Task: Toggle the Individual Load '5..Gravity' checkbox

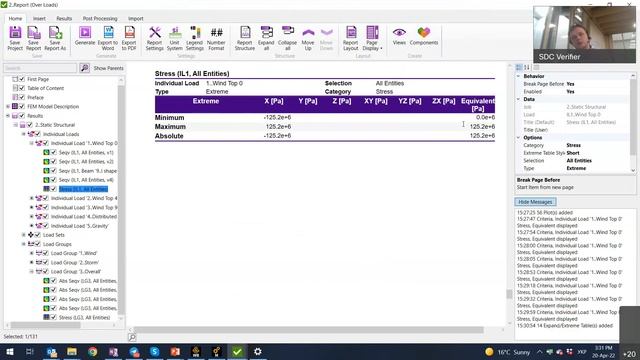Action: 45,226
